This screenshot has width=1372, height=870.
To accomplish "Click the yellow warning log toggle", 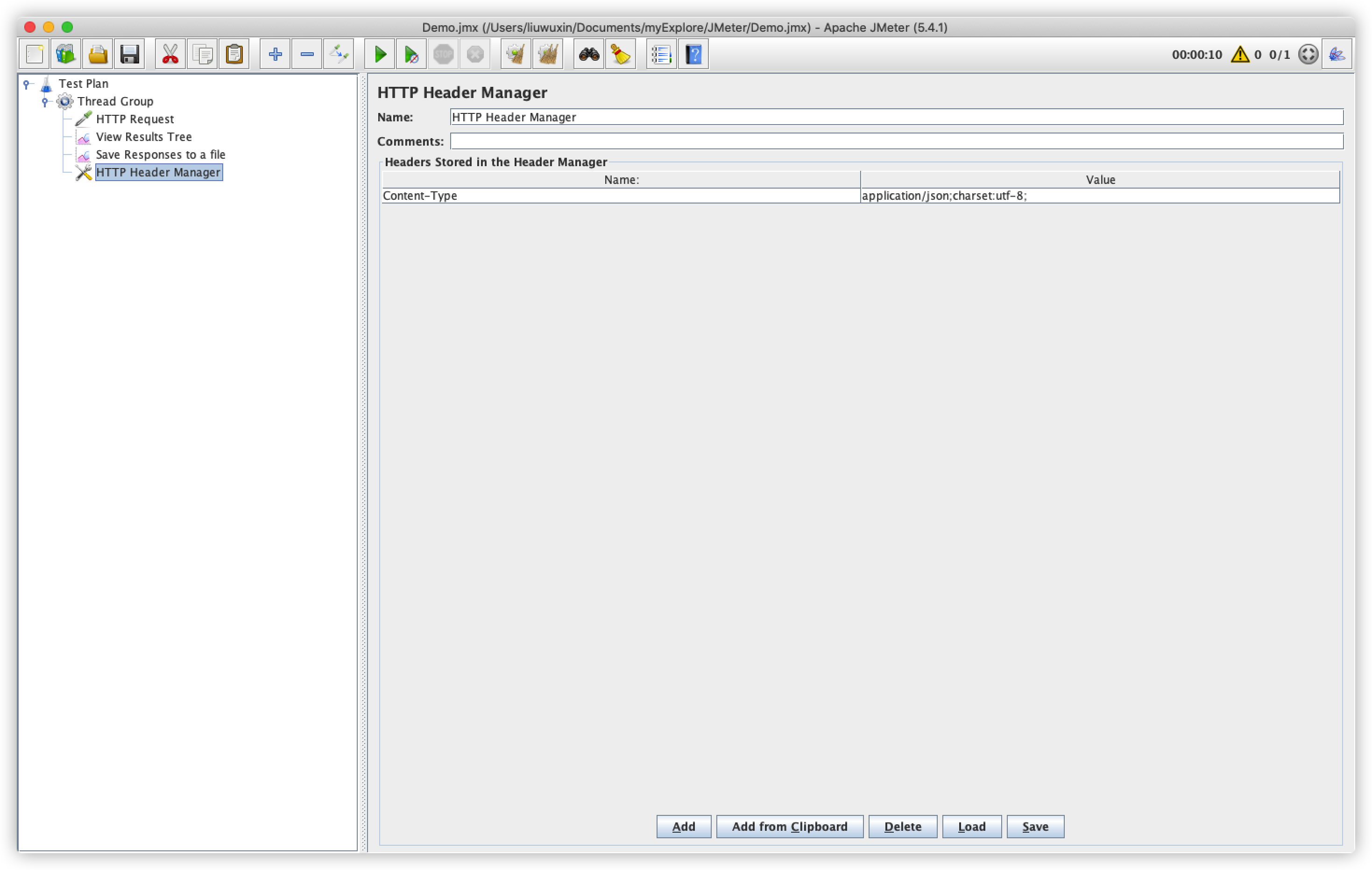I will [1240, 55].
